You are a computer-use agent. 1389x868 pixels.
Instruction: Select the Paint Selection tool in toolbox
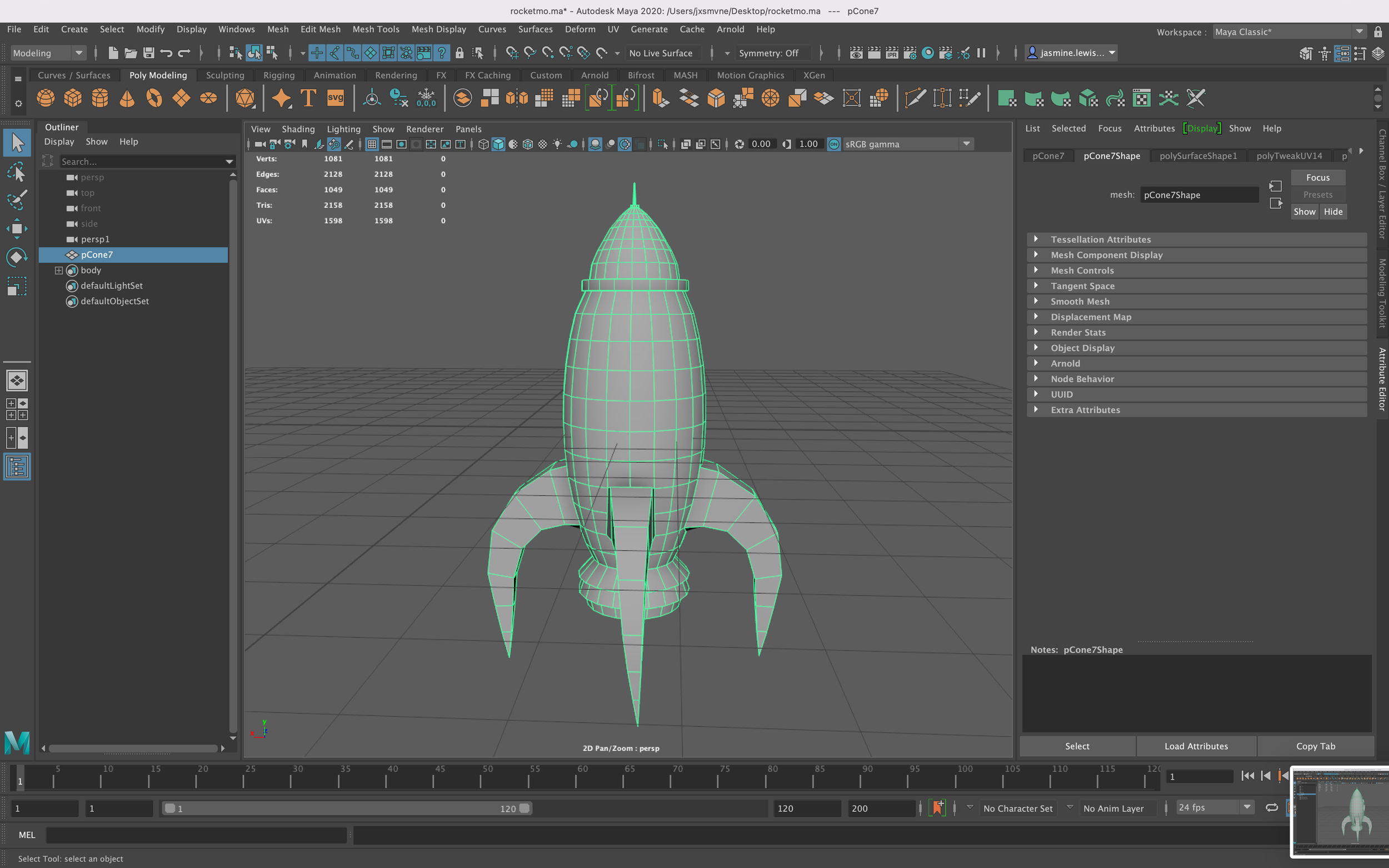click(x=17, y=199)
